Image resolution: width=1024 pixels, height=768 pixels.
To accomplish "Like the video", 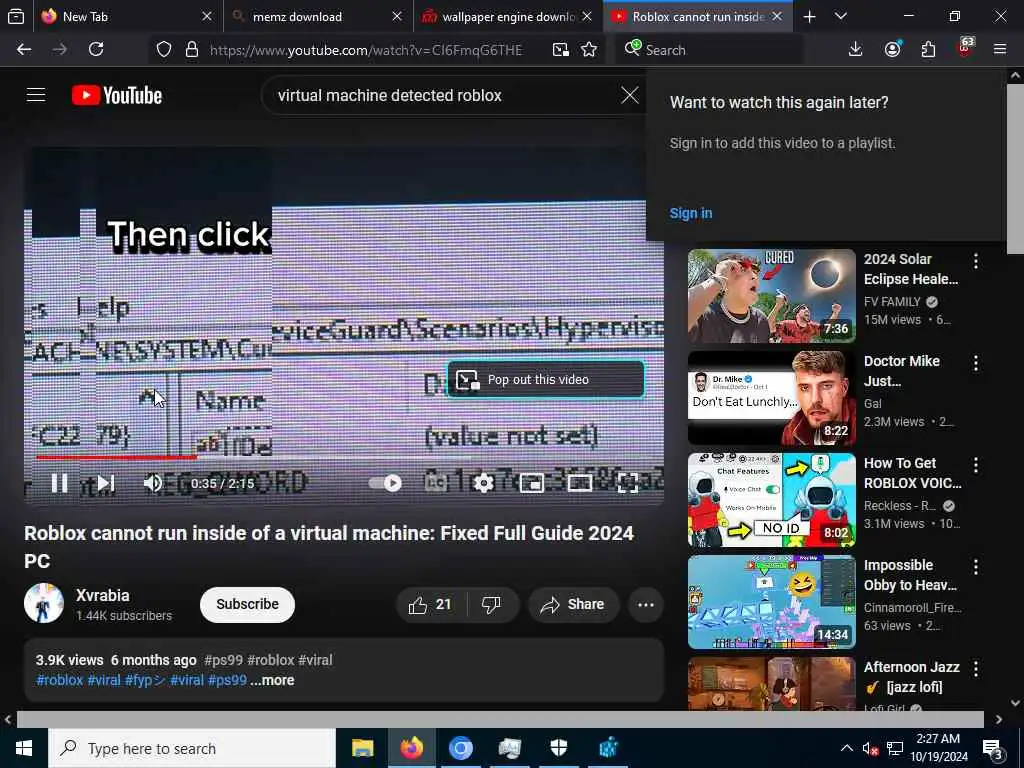I will [x=430, y=605].
